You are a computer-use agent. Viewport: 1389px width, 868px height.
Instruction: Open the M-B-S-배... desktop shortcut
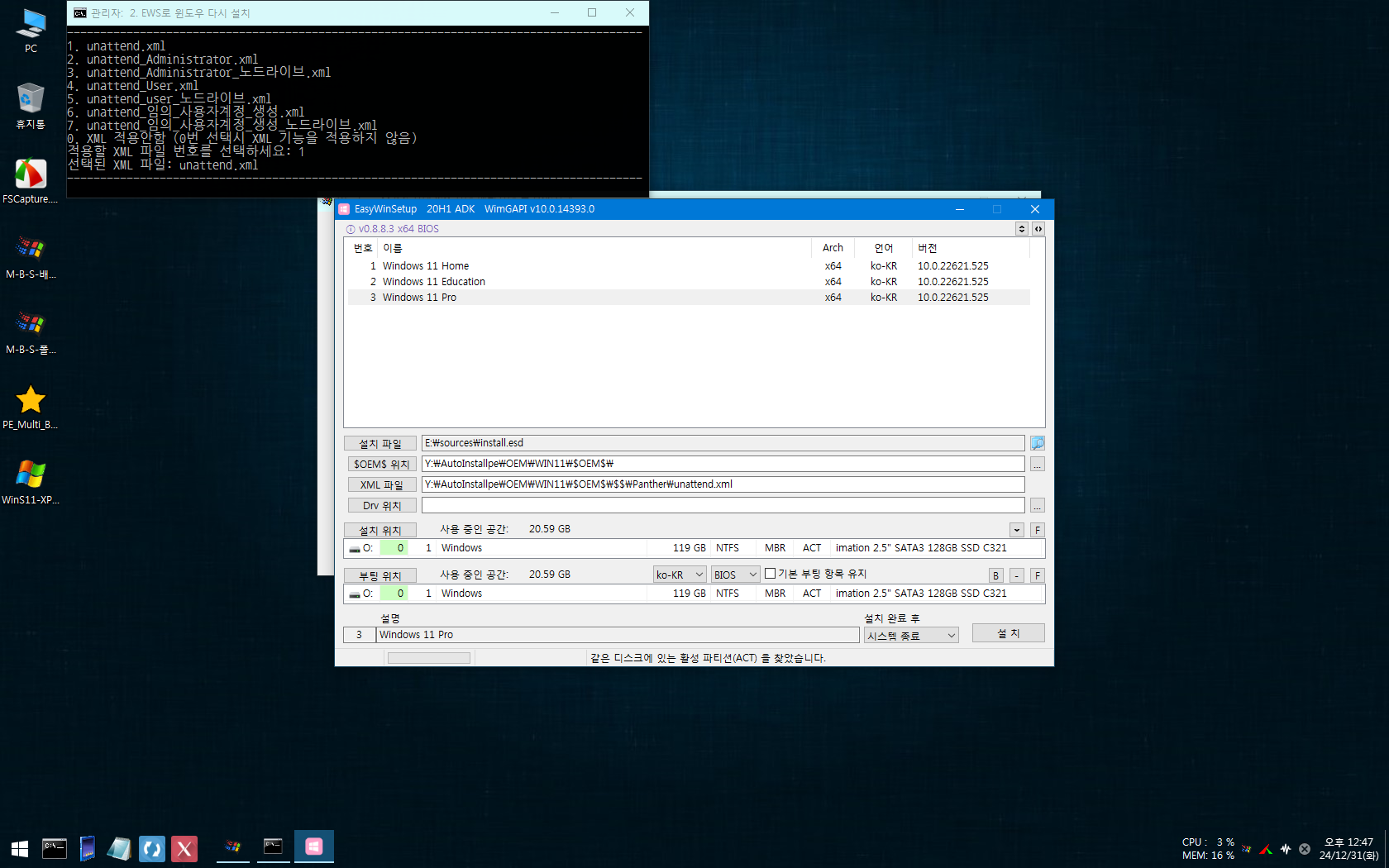[x=31, y=256]
